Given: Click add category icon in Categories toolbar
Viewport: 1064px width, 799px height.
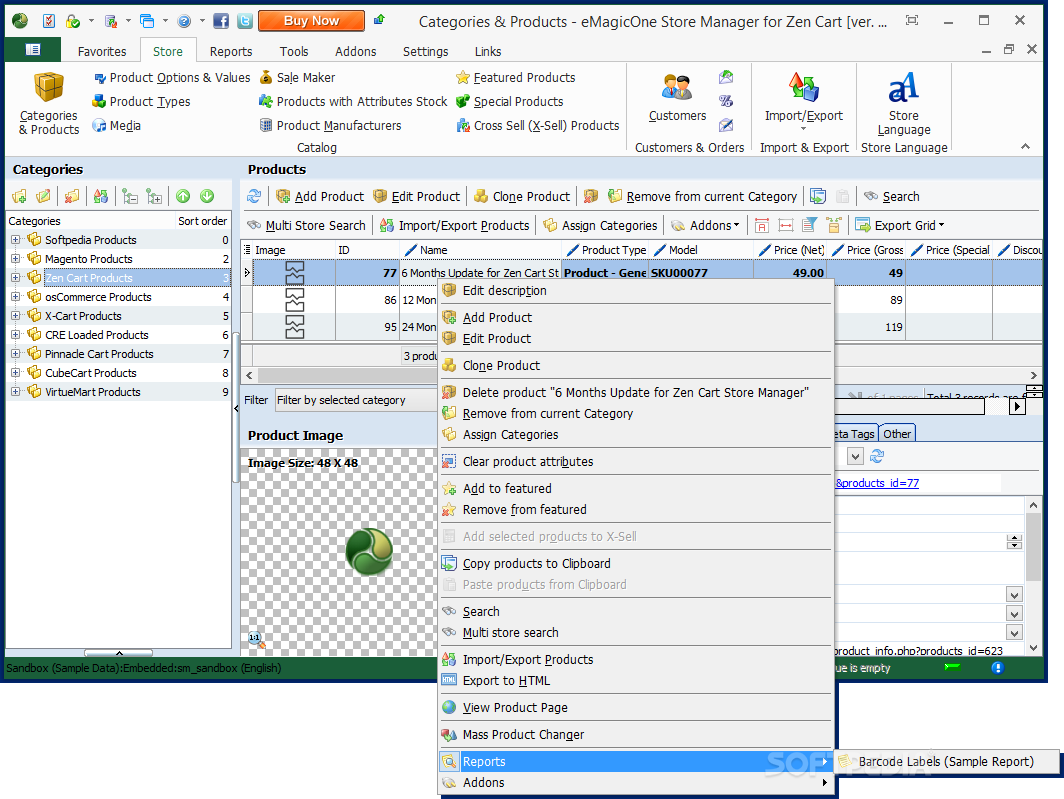Looking at the screenshot, I should pos(20,196).
